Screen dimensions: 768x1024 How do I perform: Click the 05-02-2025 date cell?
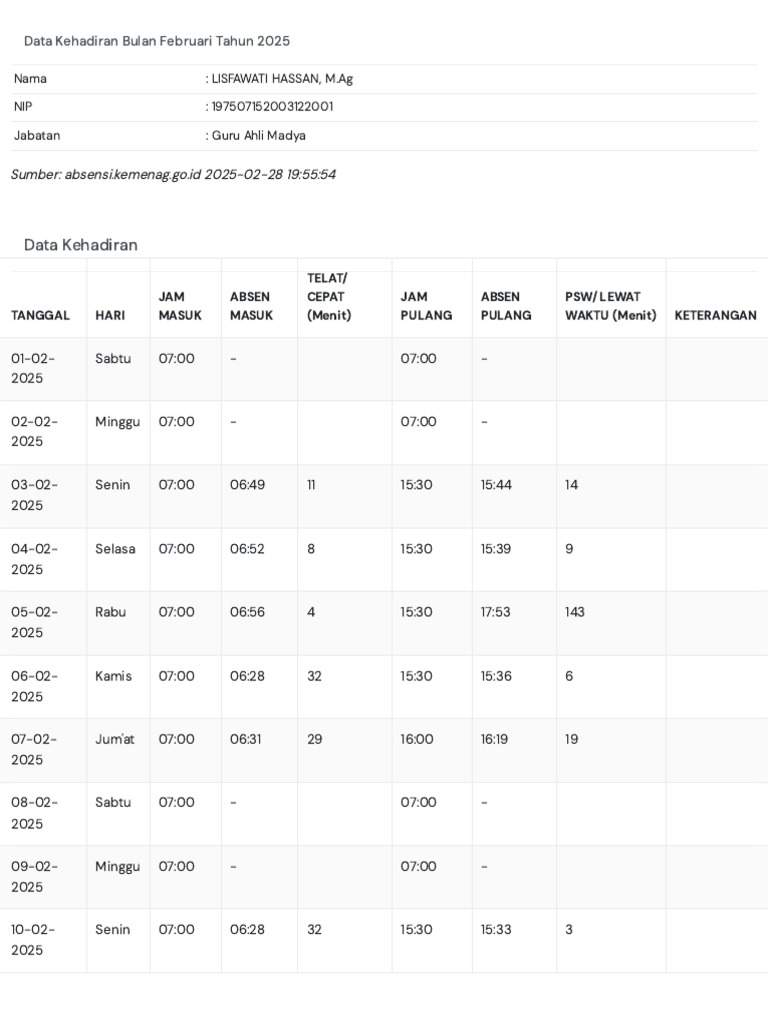click(35, 622)
